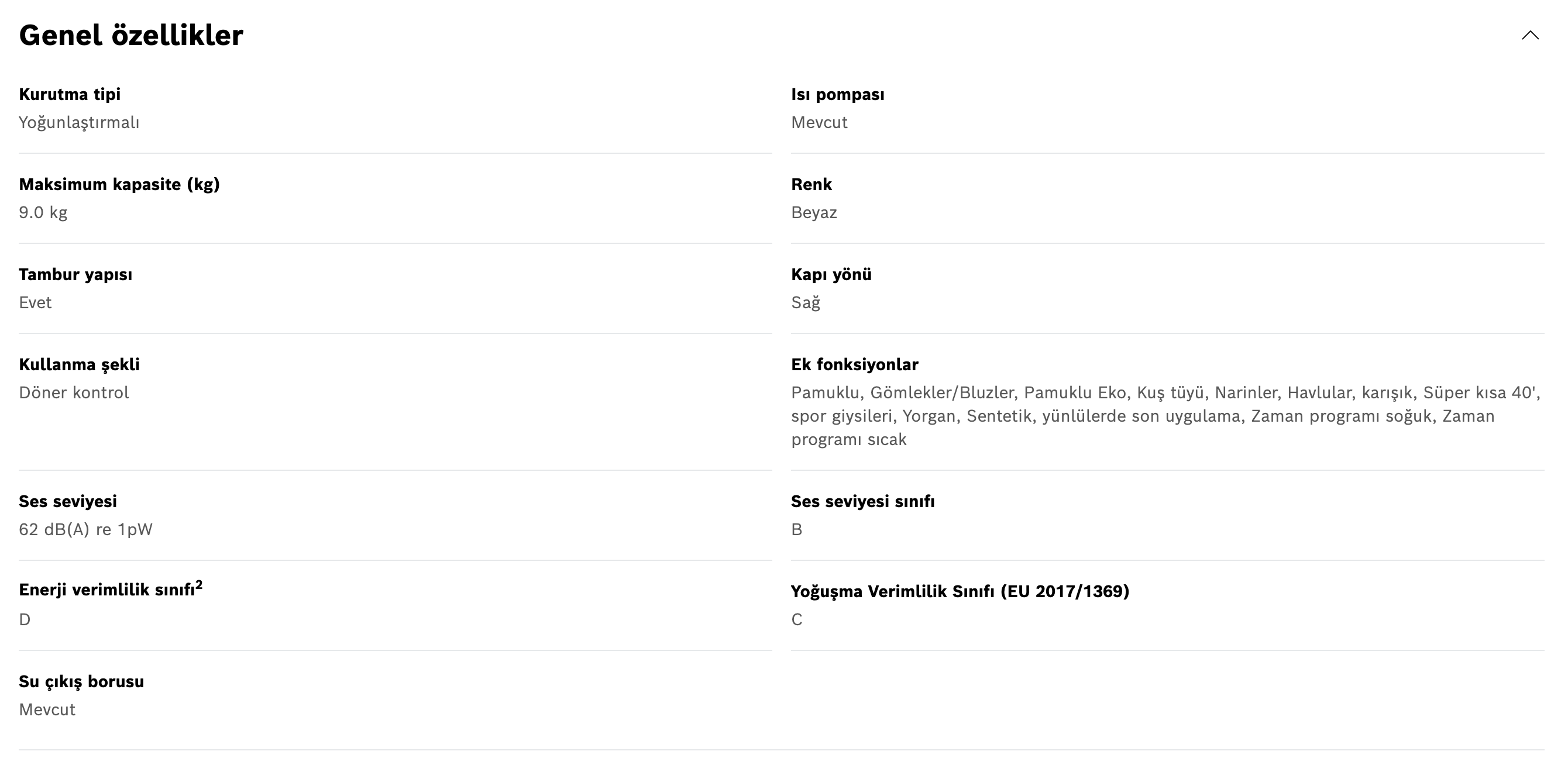Click the 9.0 kg capacity value
This screenshot has width=1568, height=758.
[43, 212]
